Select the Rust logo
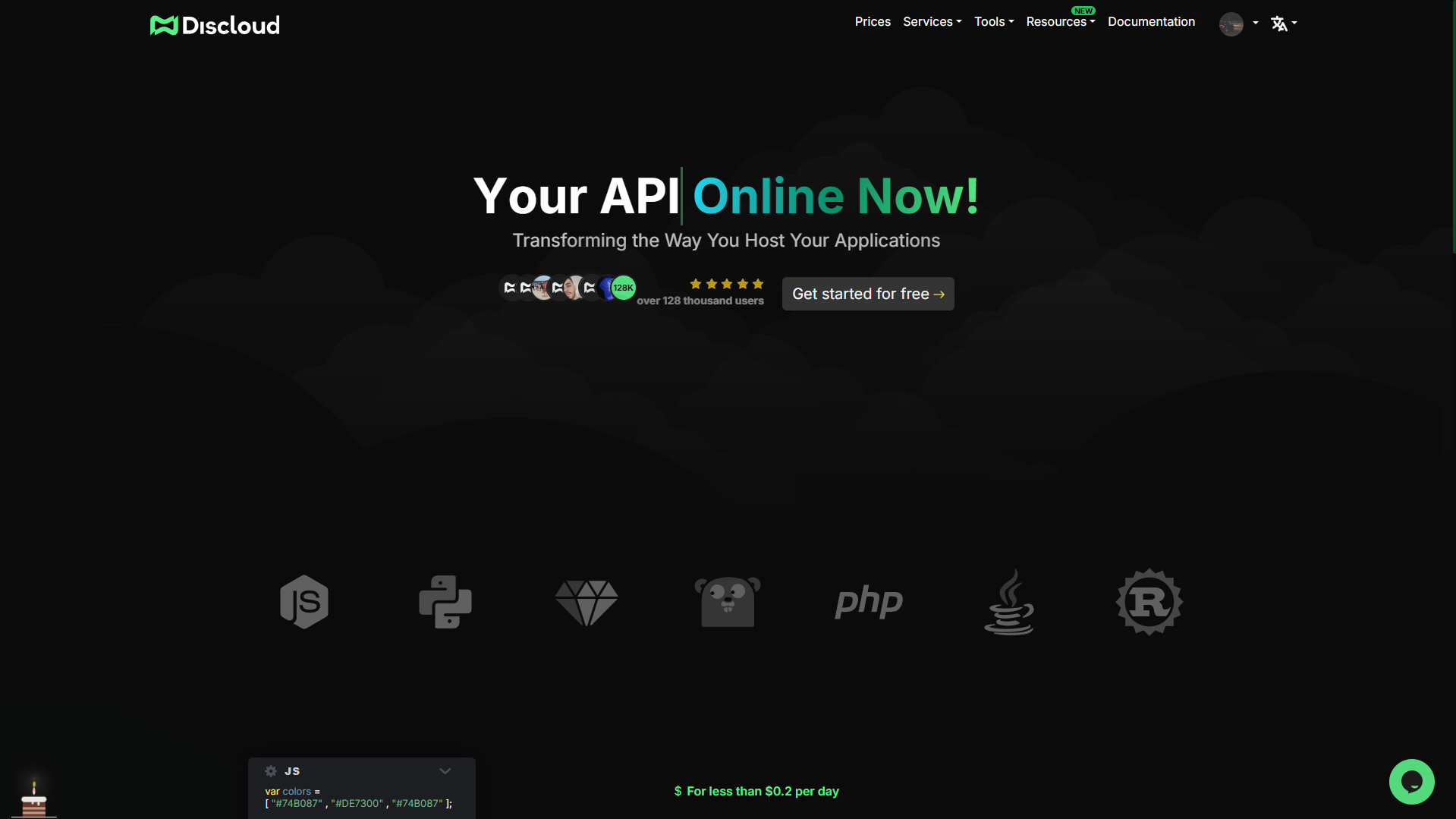Screen dimensions: 1456x819 (1149, 602)
